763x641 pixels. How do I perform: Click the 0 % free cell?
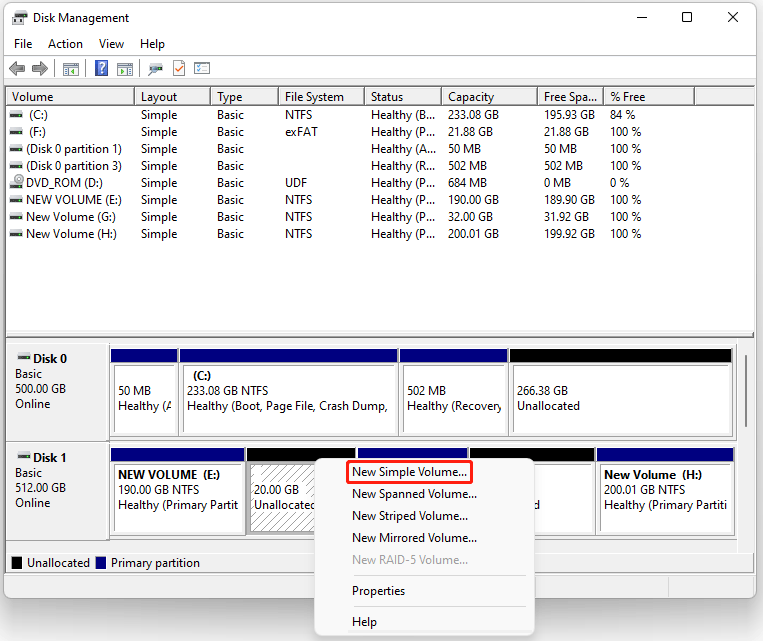point(619,183)
